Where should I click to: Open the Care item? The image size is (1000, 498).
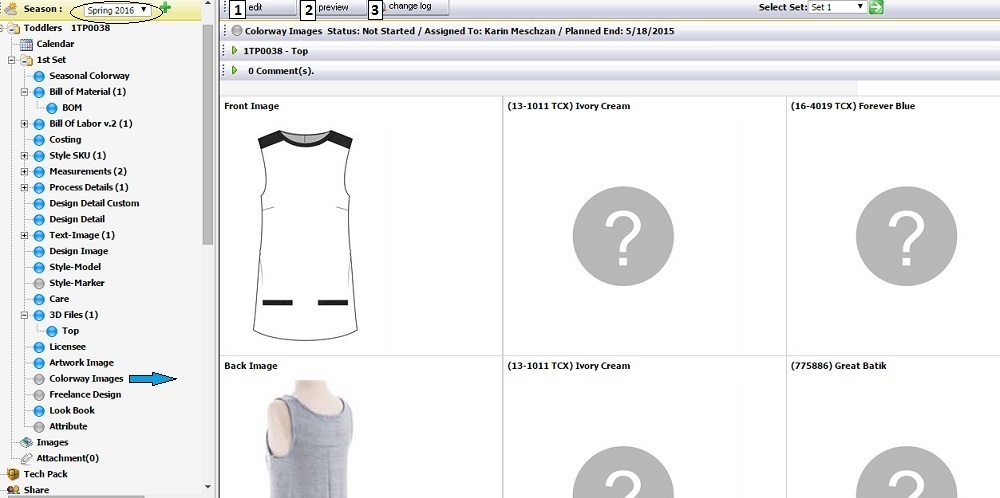pos(59,299)
